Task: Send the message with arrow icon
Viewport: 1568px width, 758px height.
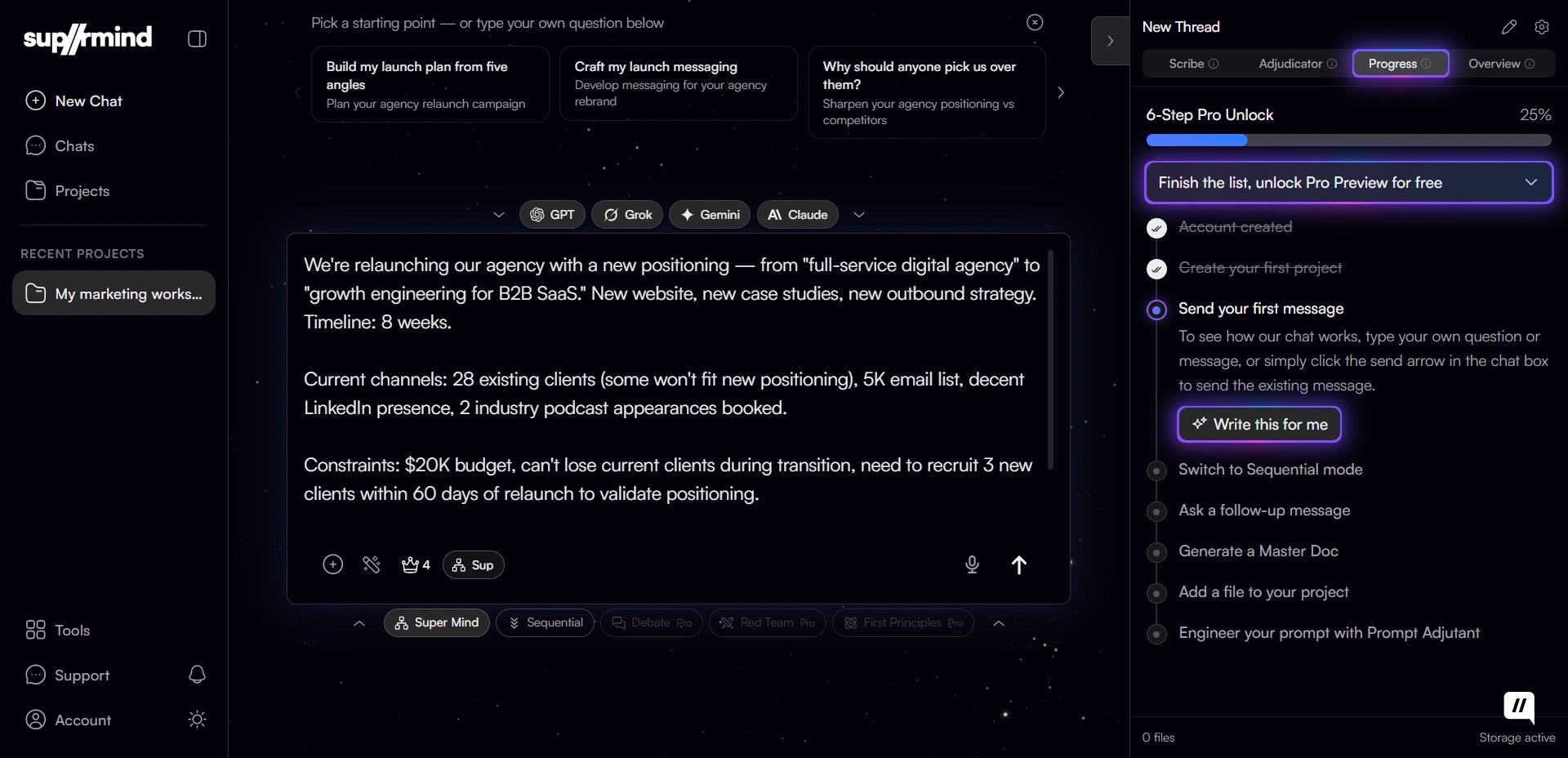Action: 1019,564
